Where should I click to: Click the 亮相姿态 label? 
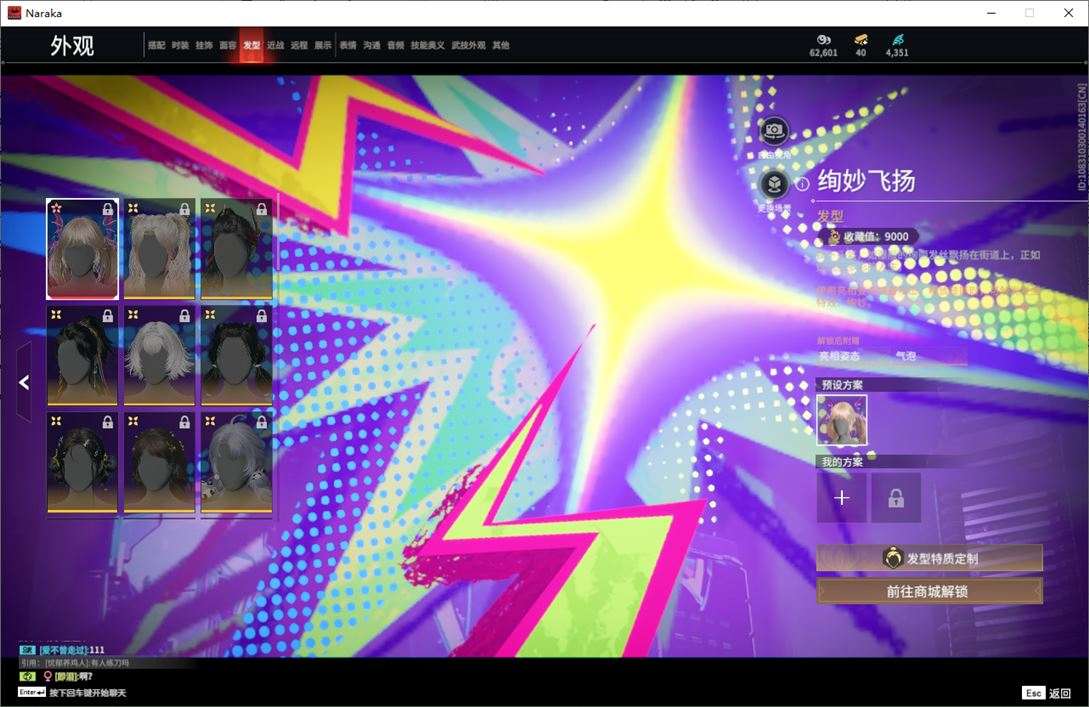tap(839, 356)
